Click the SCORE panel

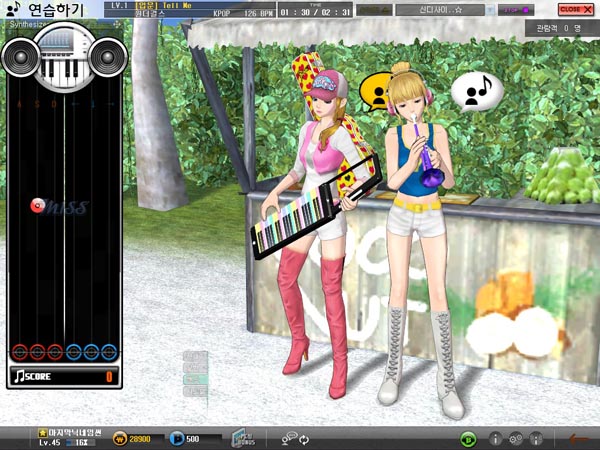(64, 376)
